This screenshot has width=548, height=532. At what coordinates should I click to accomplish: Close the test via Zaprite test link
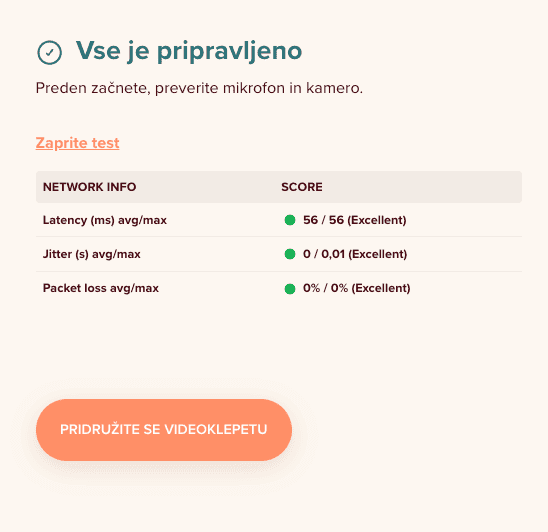click(78, 143)
